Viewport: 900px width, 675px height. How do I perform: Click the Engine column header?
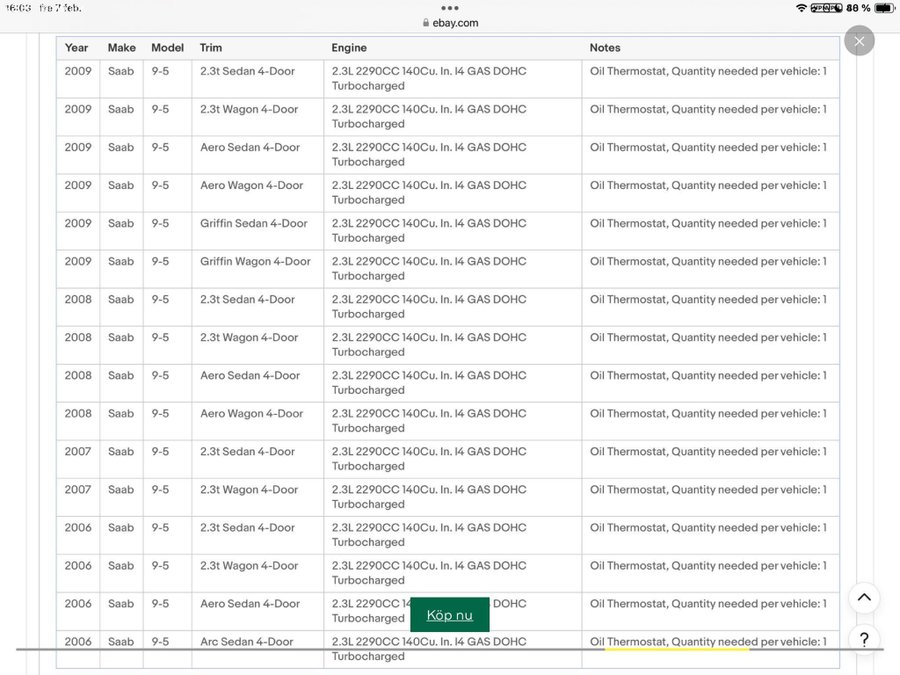(349, 48)
